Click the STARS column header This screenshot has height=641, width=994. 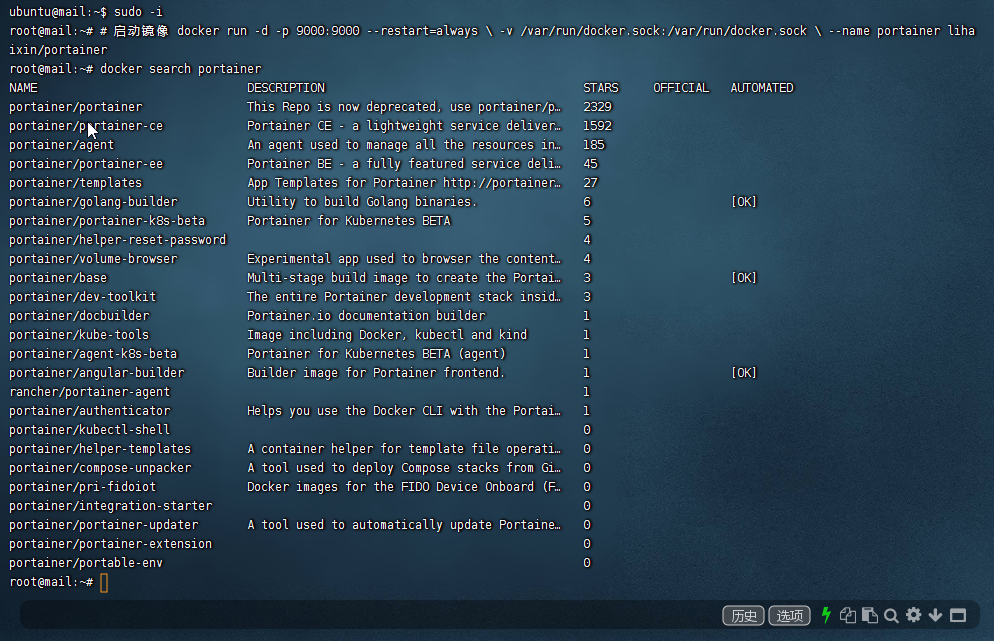[601, 87]
